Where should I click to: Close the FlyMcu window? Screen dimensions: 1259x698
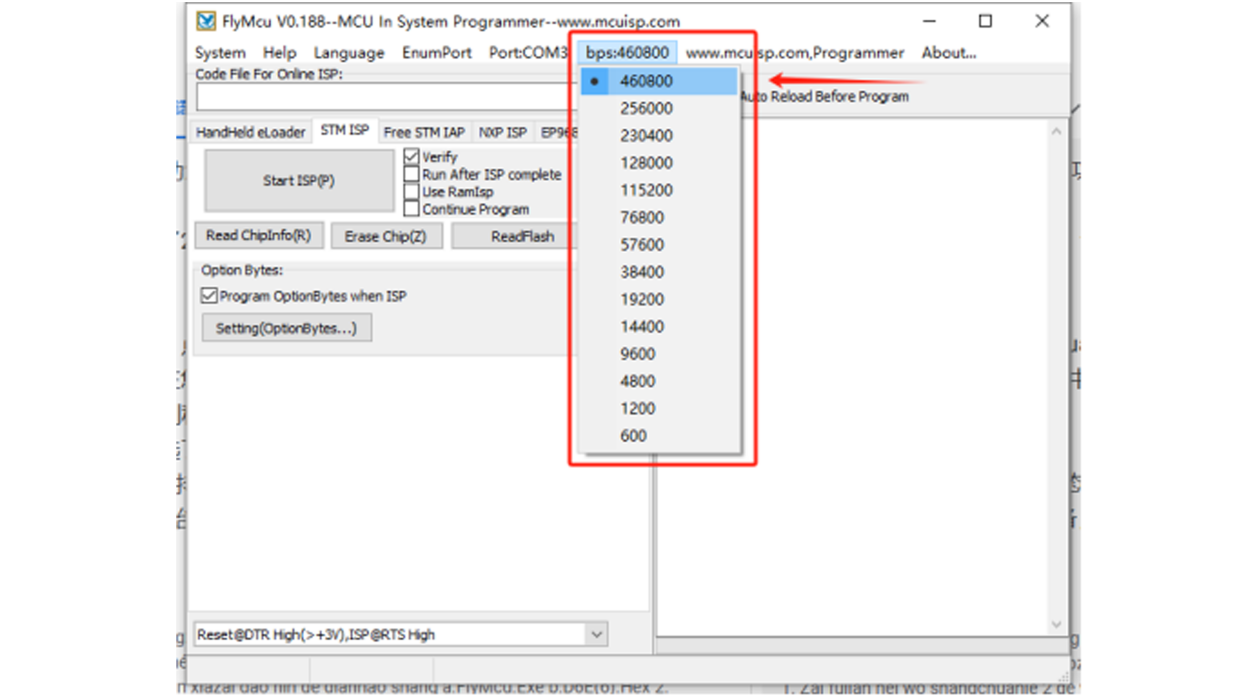1042,21
